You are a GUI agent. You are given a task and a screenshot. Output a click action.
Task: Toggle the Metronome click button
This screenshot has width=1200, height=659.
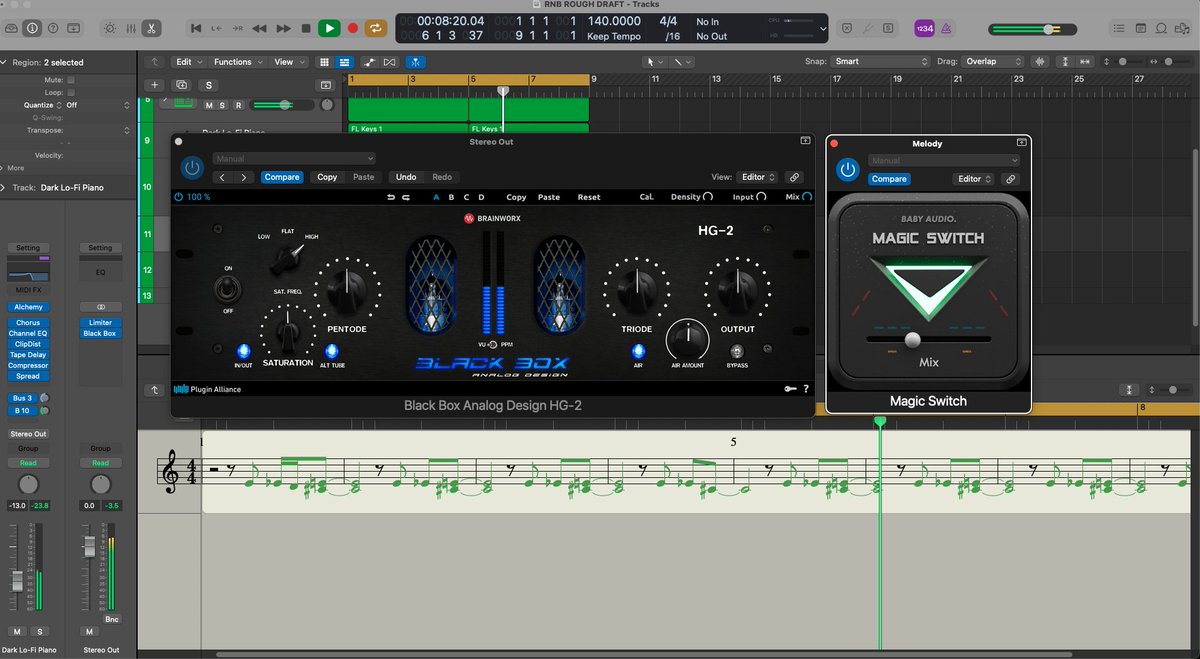(946, 28)
